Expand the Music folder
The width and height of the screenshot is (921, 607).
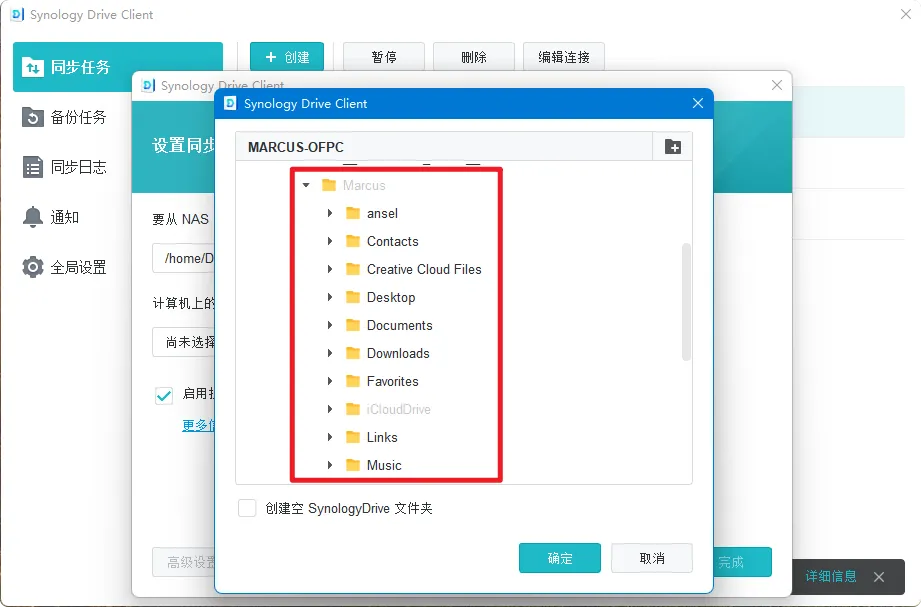pos(330,465)
